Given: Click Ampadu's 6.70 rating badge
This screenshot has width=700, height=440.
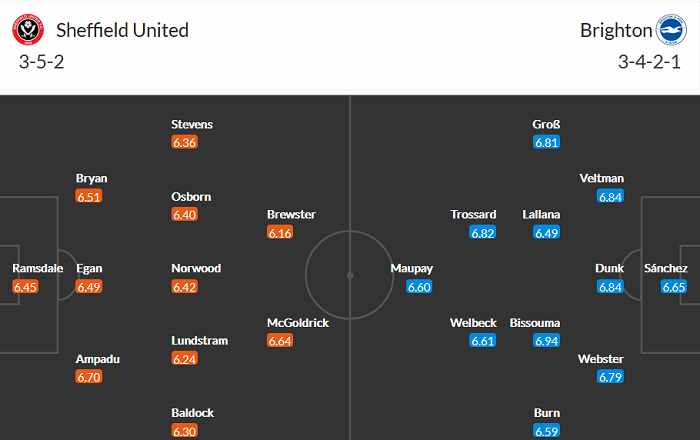Looking at the screenshot, I should click(x=89, y=377).
